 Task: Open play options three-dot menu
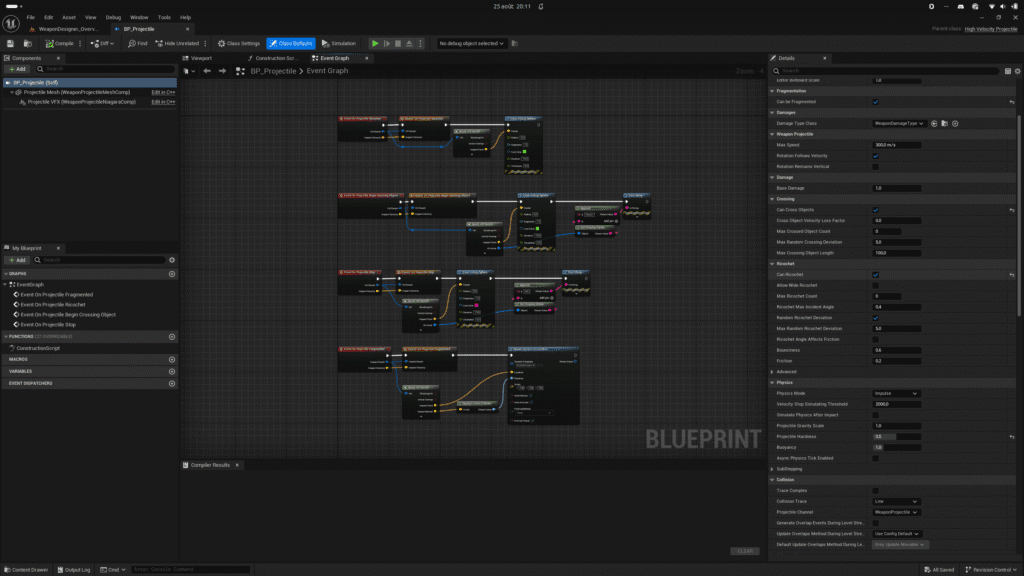(421, 44)
